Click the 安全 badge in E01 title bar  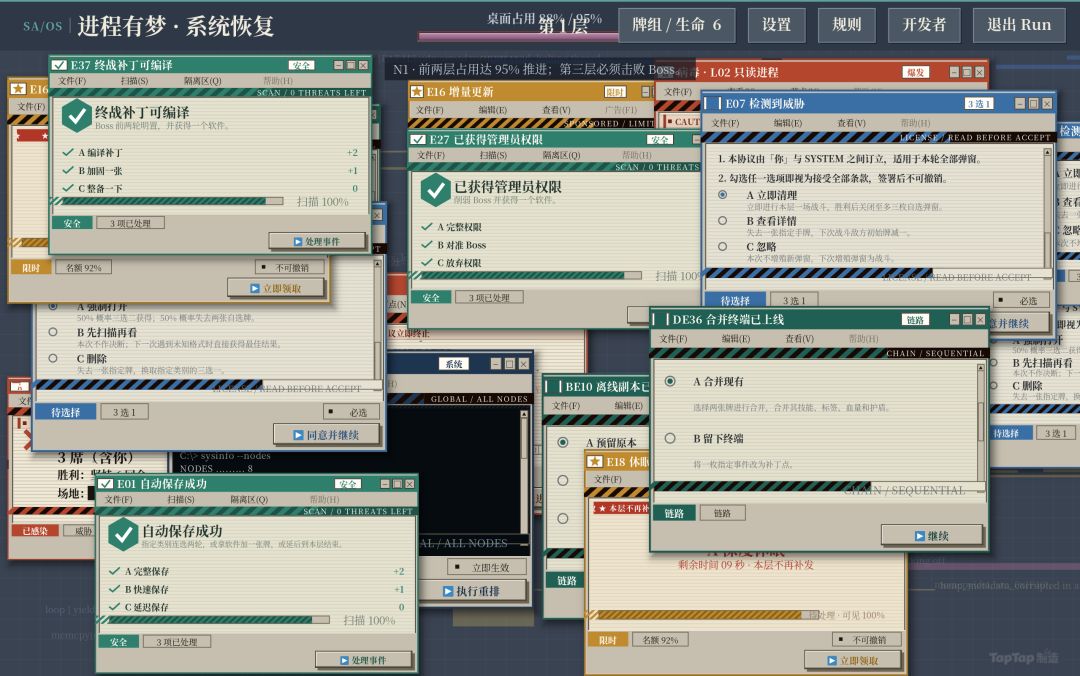[x=347, y=484]
